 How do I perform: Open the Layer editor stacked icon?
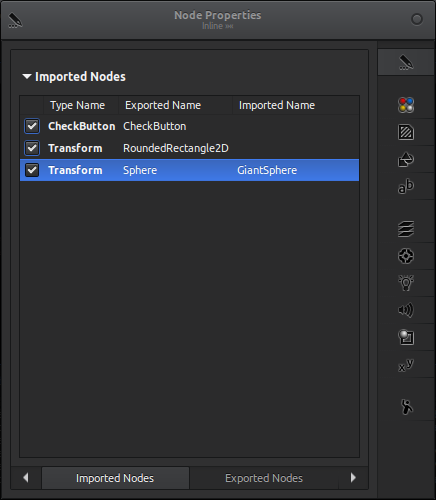(x=406, y=229)
